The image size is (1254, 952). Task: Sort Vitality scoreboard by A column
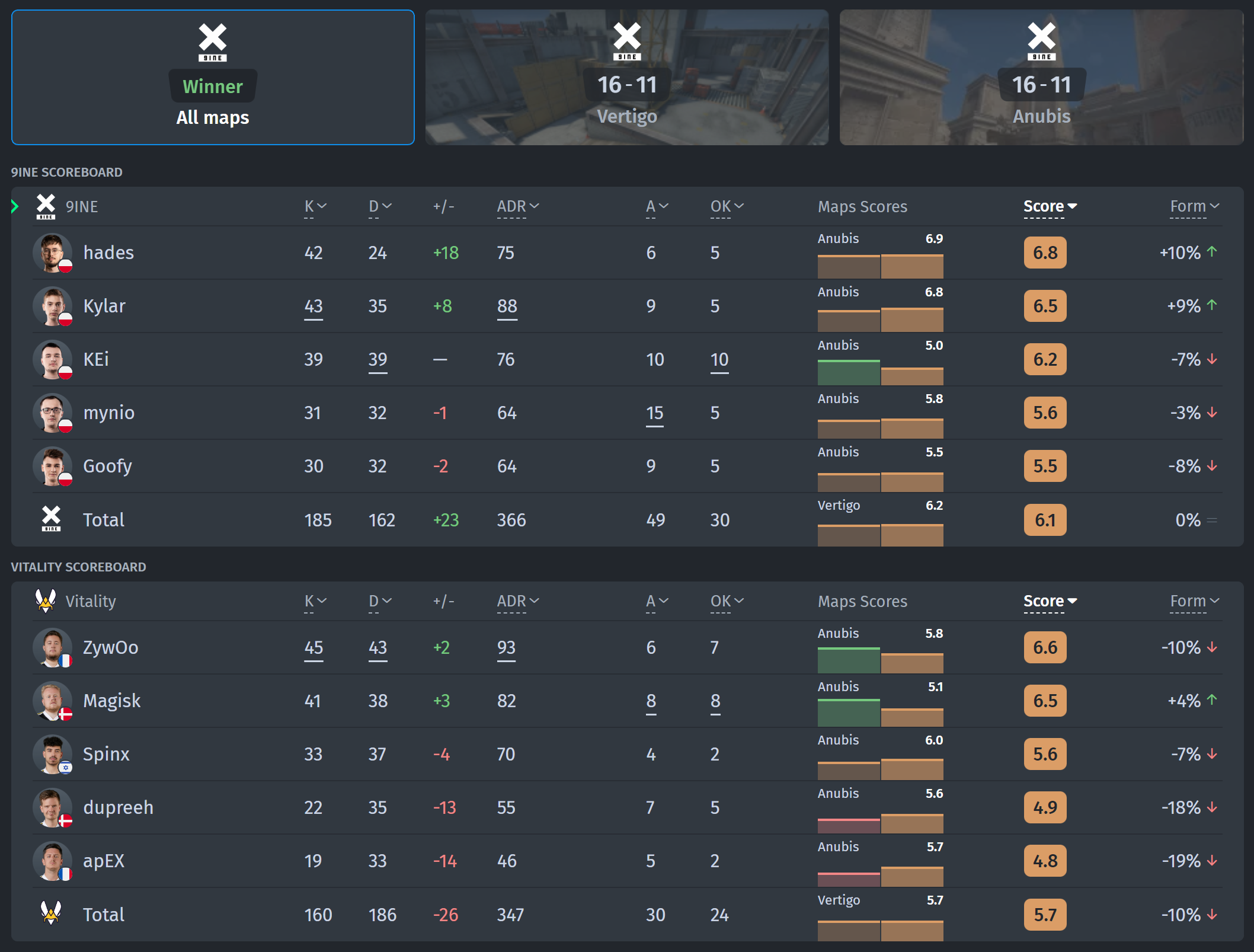[657, 601]
